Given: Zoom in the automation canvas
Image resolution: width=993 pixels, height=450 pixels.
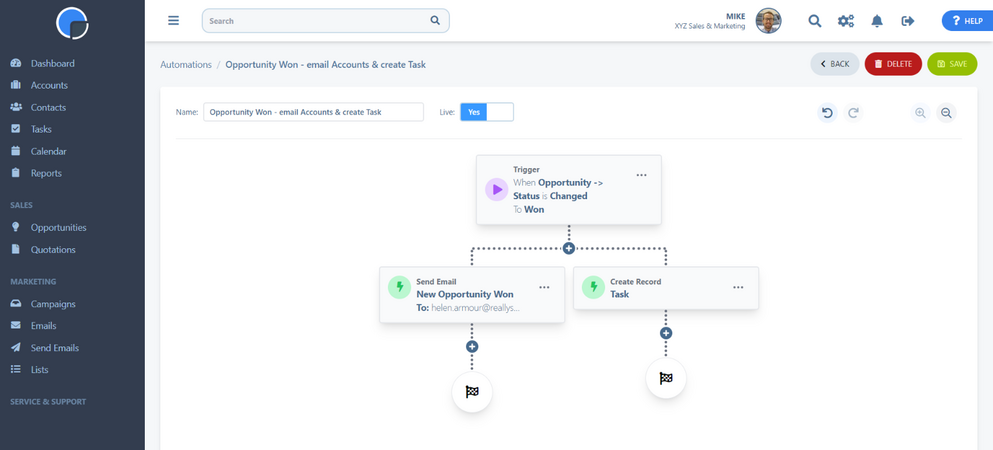Looking at the screenshot, I should point(920,113).
